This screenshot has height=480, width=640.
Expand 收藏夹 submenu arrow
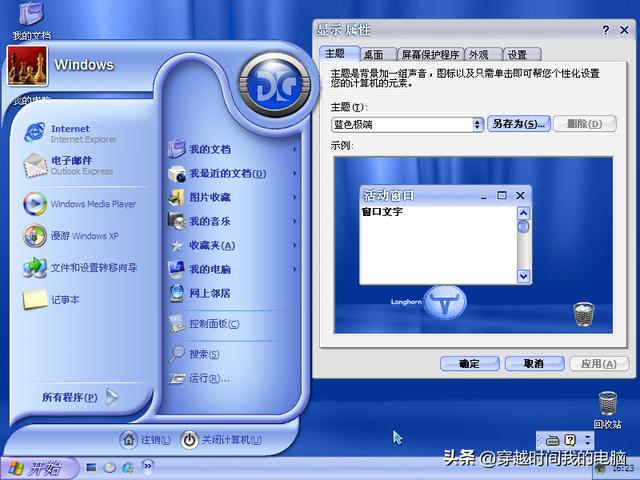tap(295, 246)
